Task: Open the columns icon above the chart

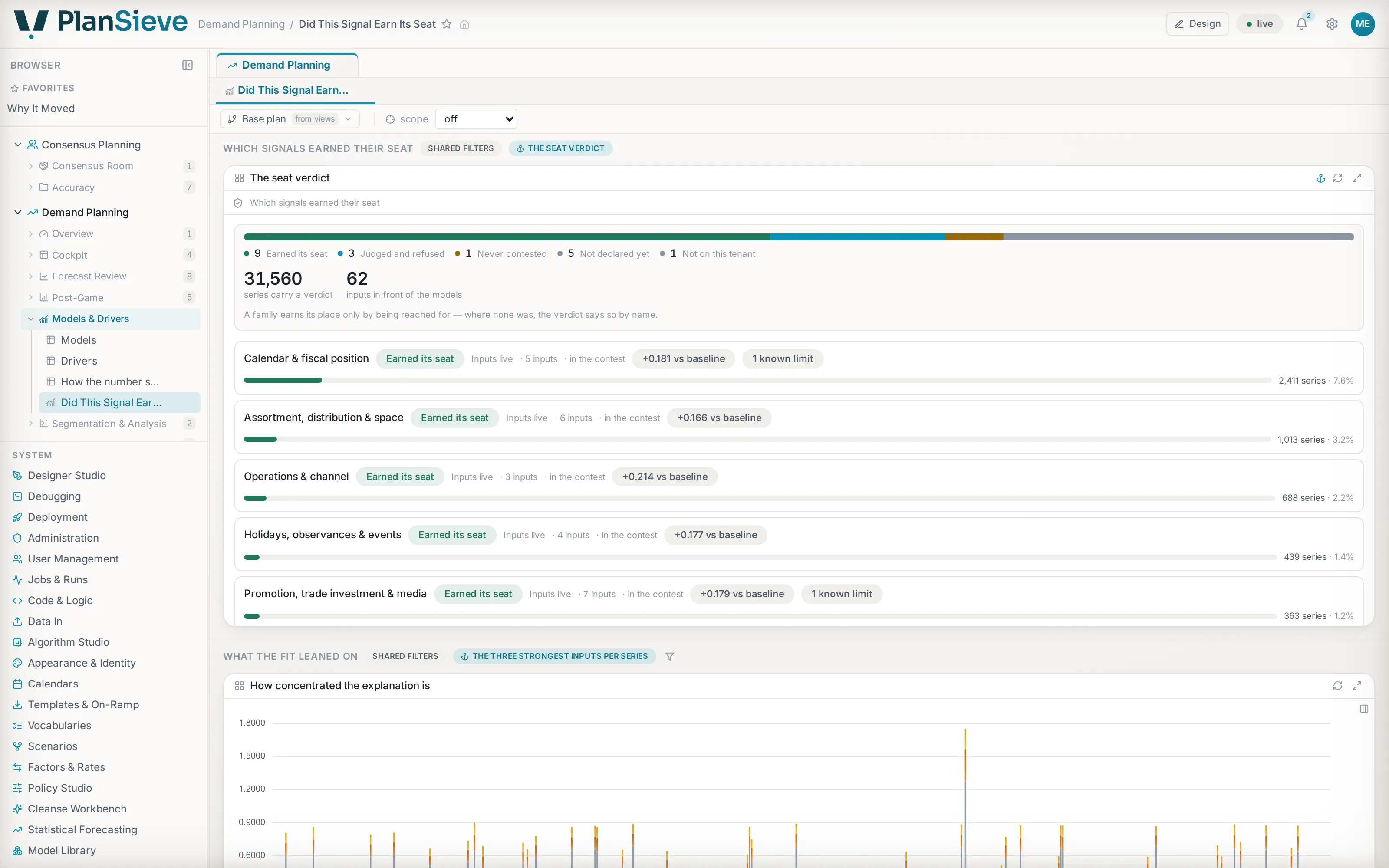Action: pyautogui.click(x=1364, y=708)
